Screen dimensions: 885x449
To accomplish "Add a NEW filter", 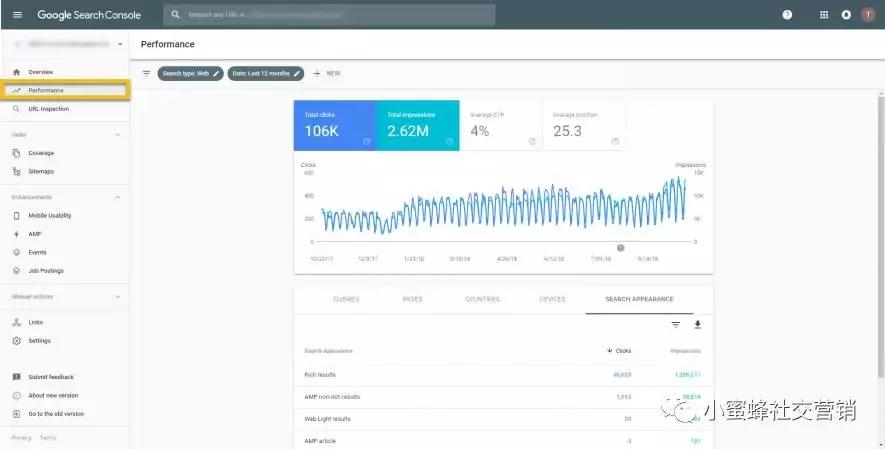I will (x=327, y=73).
